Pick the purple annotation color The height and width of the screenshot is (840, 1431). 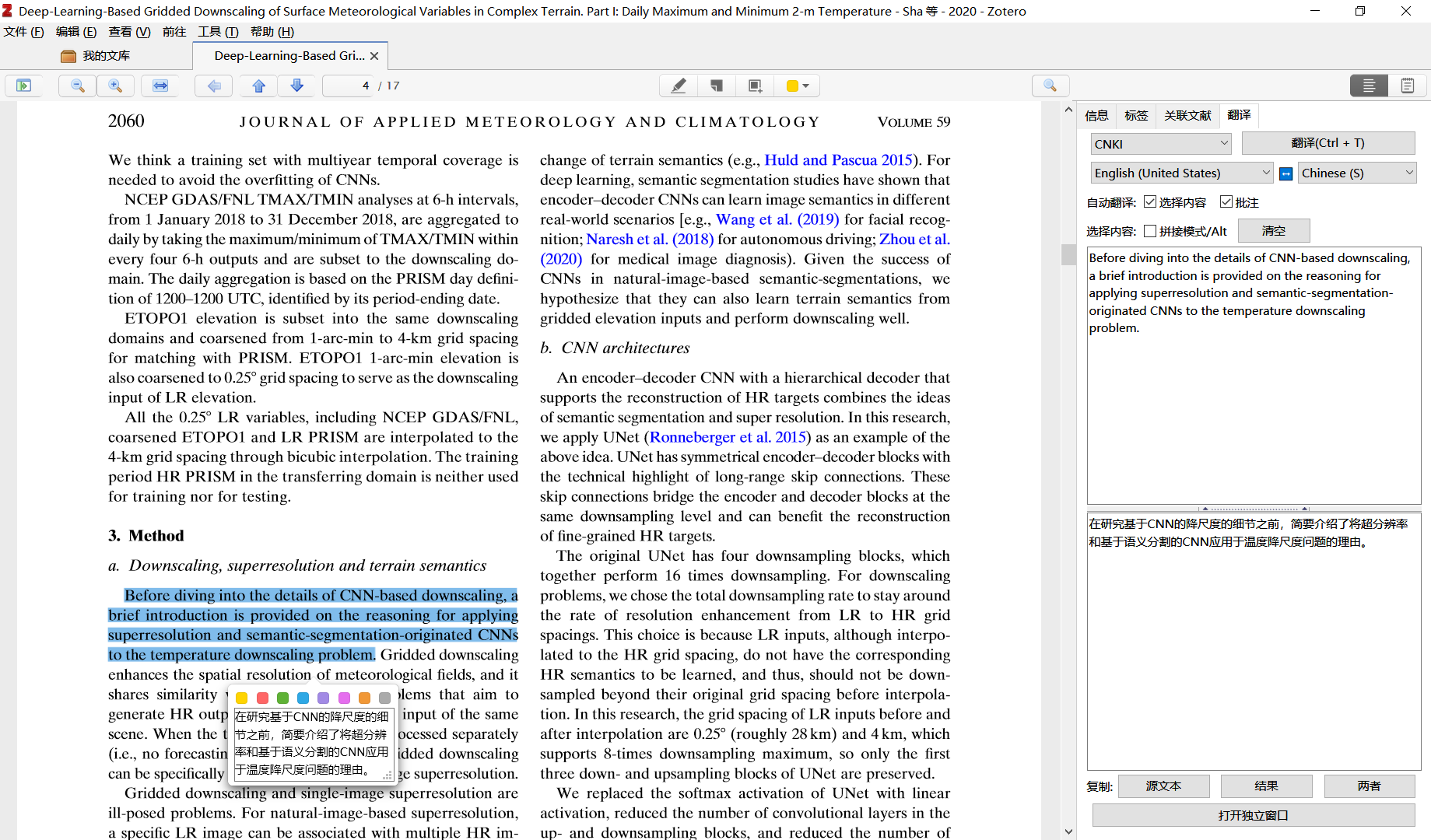(324, 698)
